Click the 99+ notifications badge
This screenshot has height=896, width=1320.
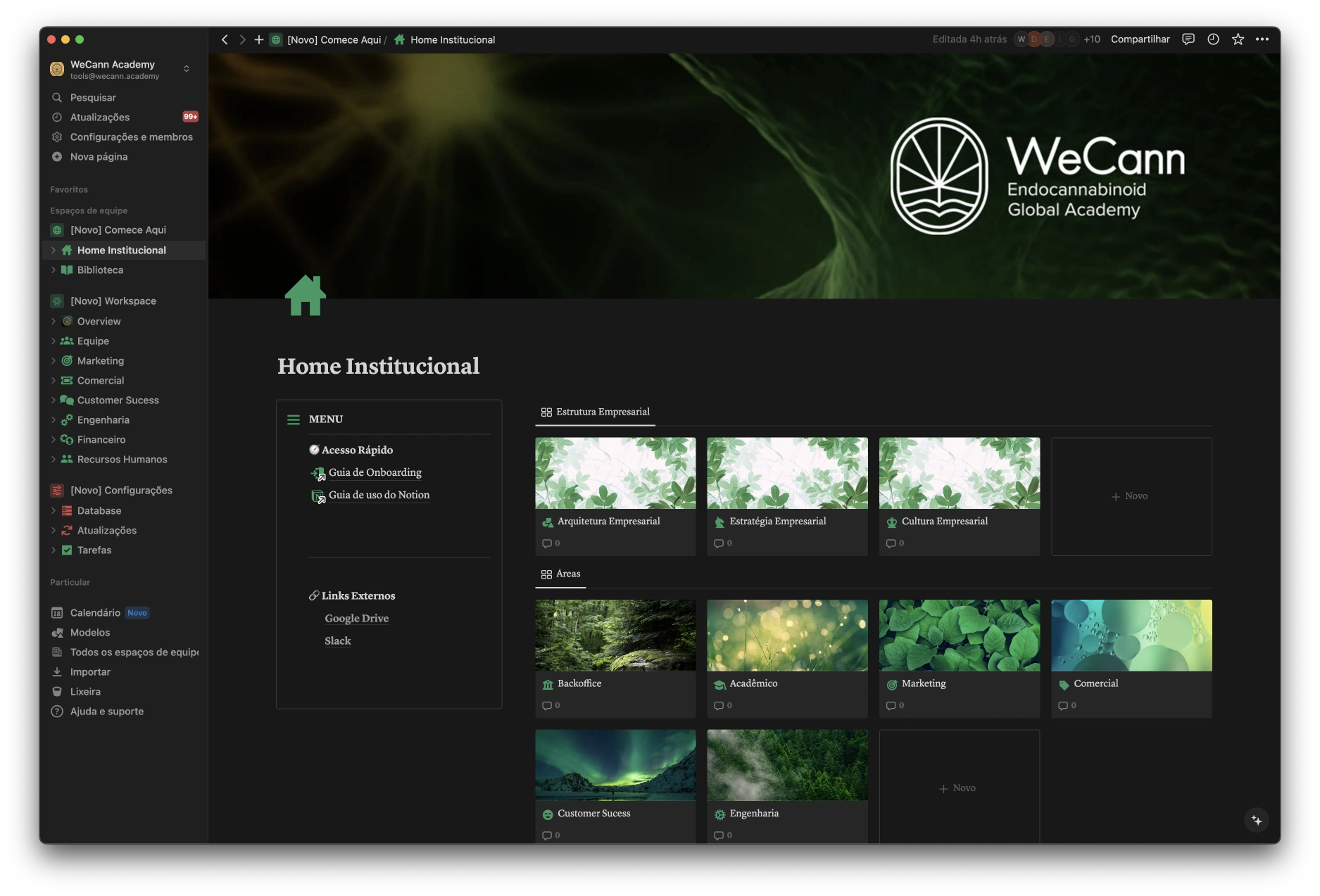190,117
